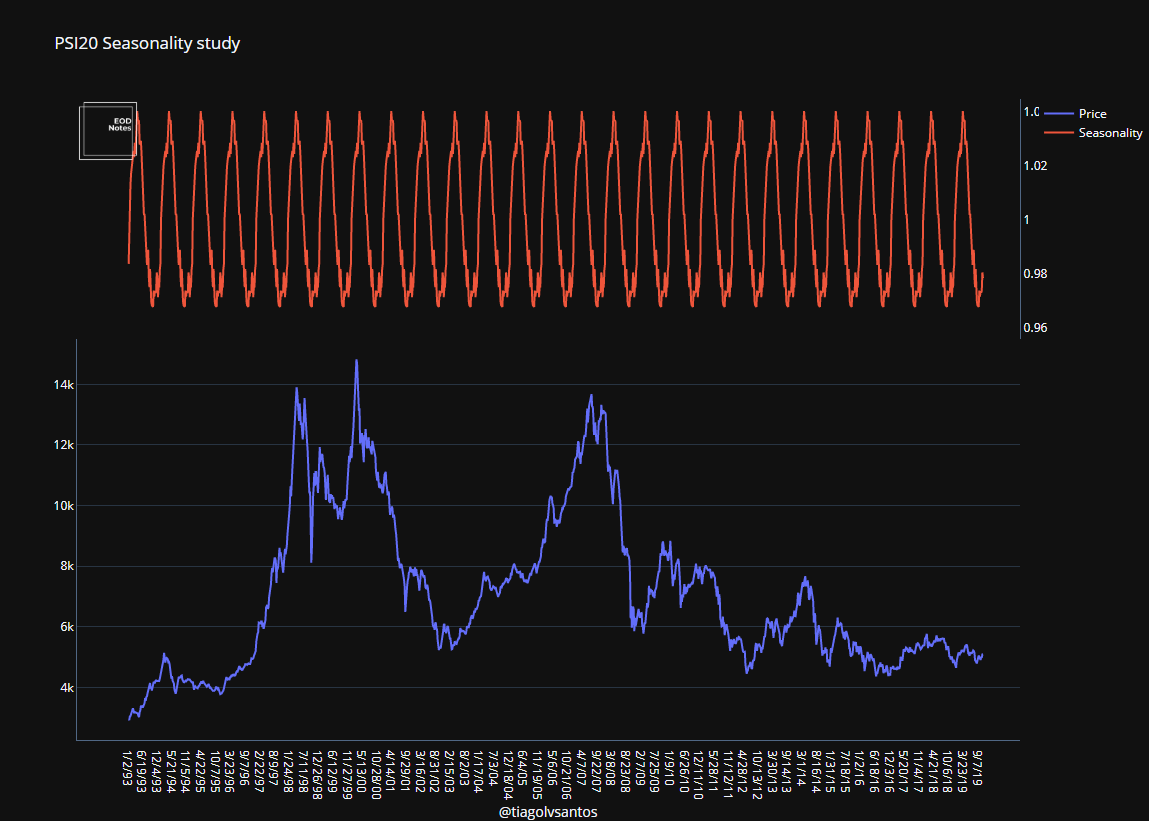Click the 14k price axis label
This screenshot has height=821, width=1149.
pyautogui.click(x=62, y=385)
